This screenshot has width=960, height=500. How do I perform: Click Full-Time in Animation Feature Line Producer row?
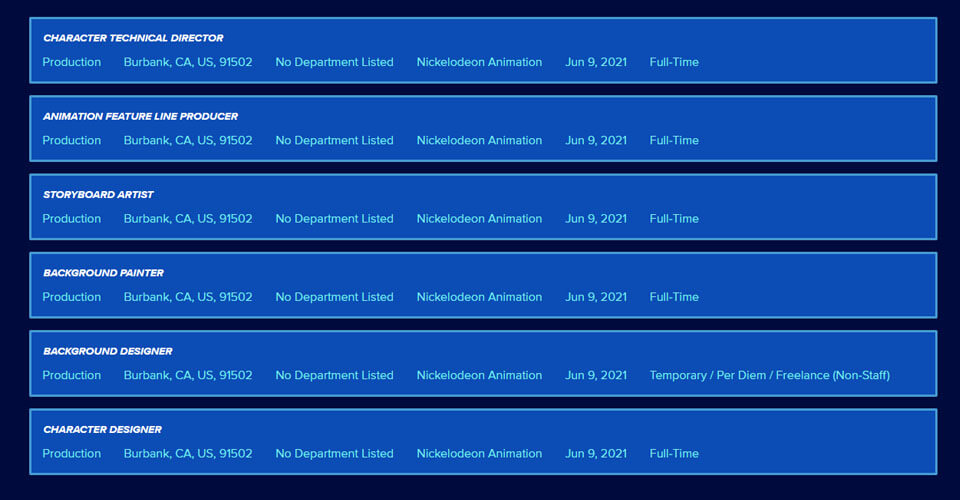pos(674,141)
